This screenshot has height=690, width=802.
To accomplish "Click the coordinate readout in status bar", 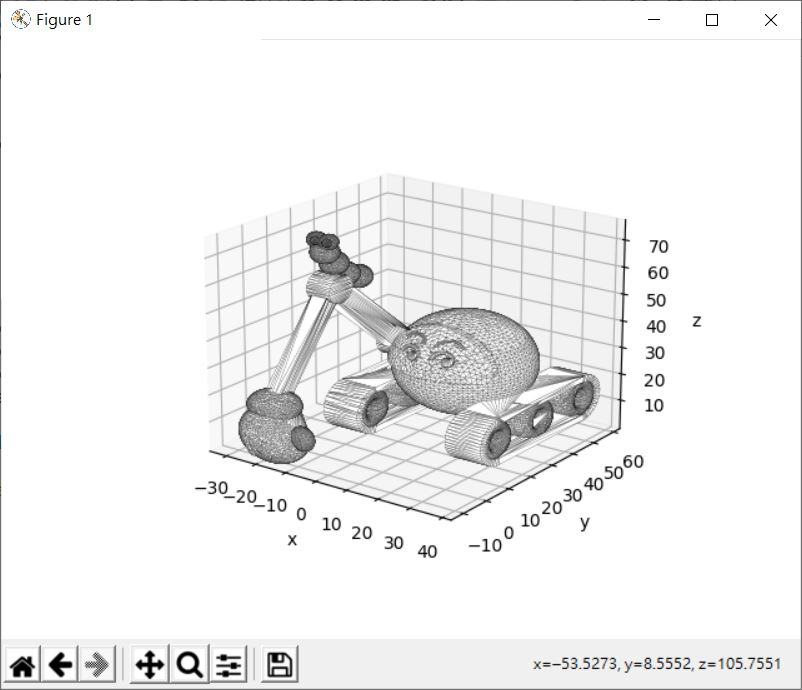I will (x=657, y=664).
